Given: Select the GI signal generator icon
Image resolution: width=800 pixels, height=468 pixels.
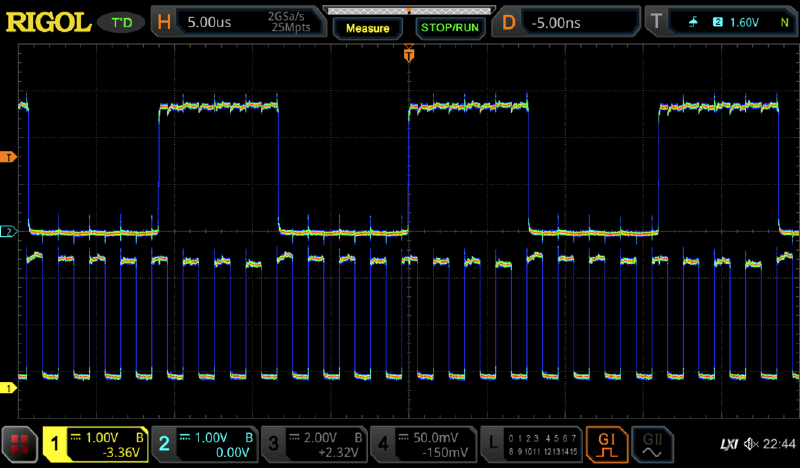Looking at the screenshot, I should point(607,444).
